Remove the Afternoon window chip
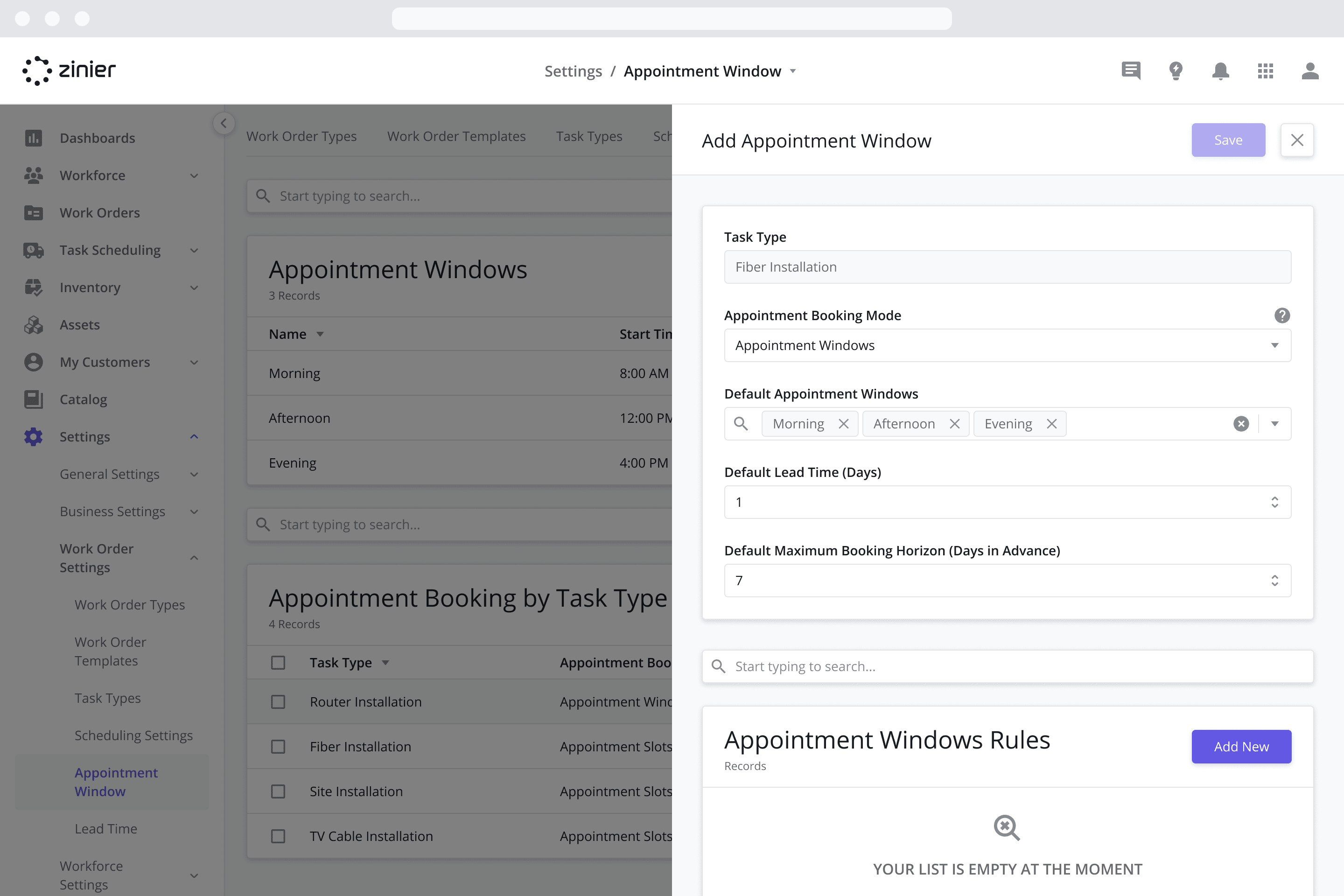 pyautogui.click(x=954, y=423)
